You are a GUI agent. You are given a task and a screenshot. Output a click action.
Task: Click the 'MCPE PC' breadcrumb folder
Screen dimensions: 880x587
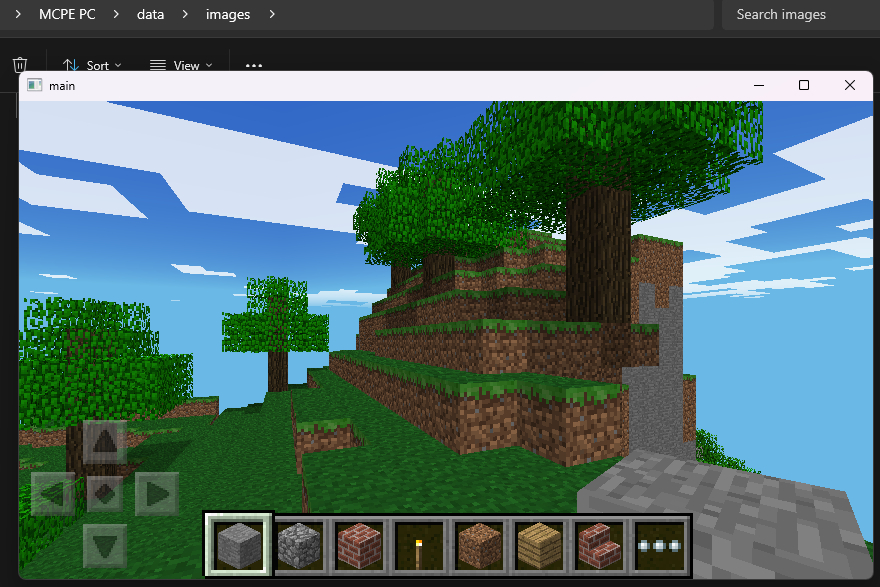point(67,14)
